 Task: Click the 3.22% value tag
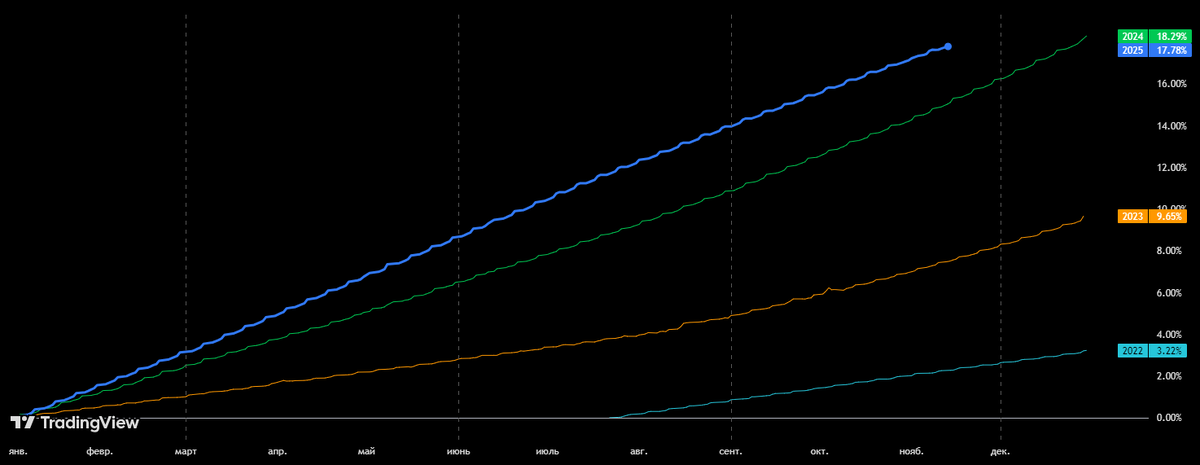click(x=1167, y=350)
